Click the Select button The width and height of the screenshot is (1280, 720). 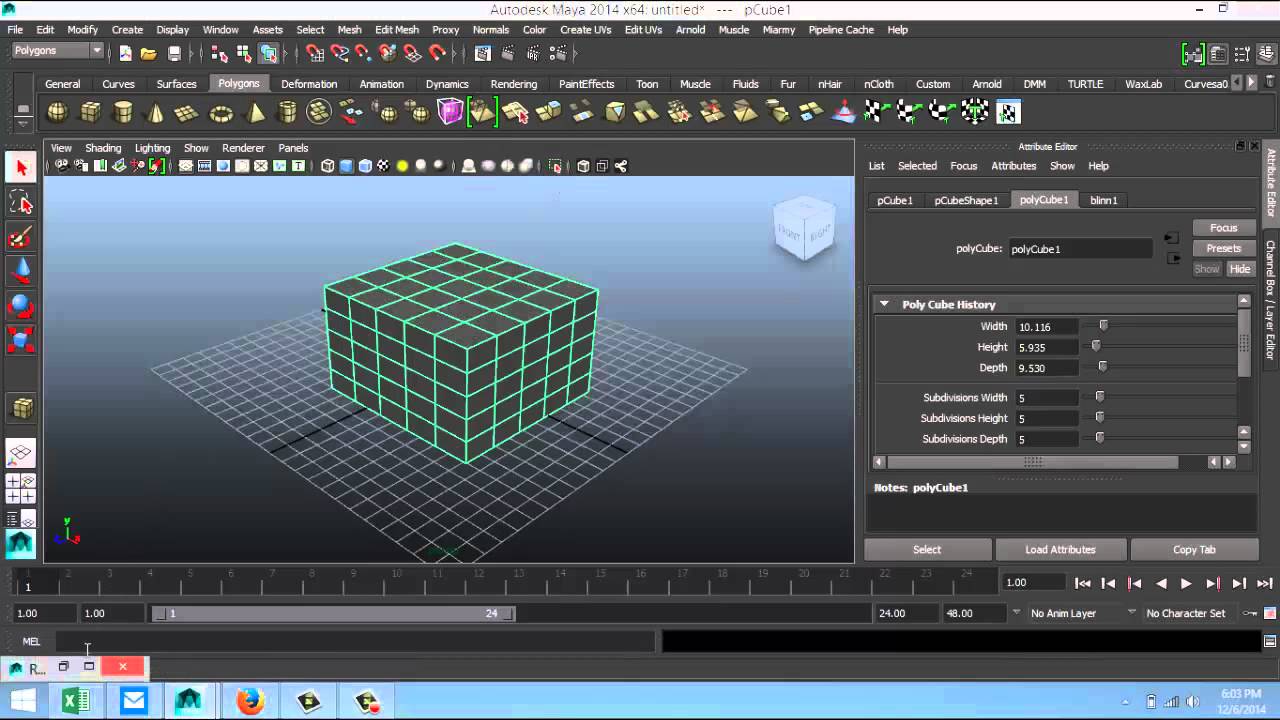click(x=927, y=549)
